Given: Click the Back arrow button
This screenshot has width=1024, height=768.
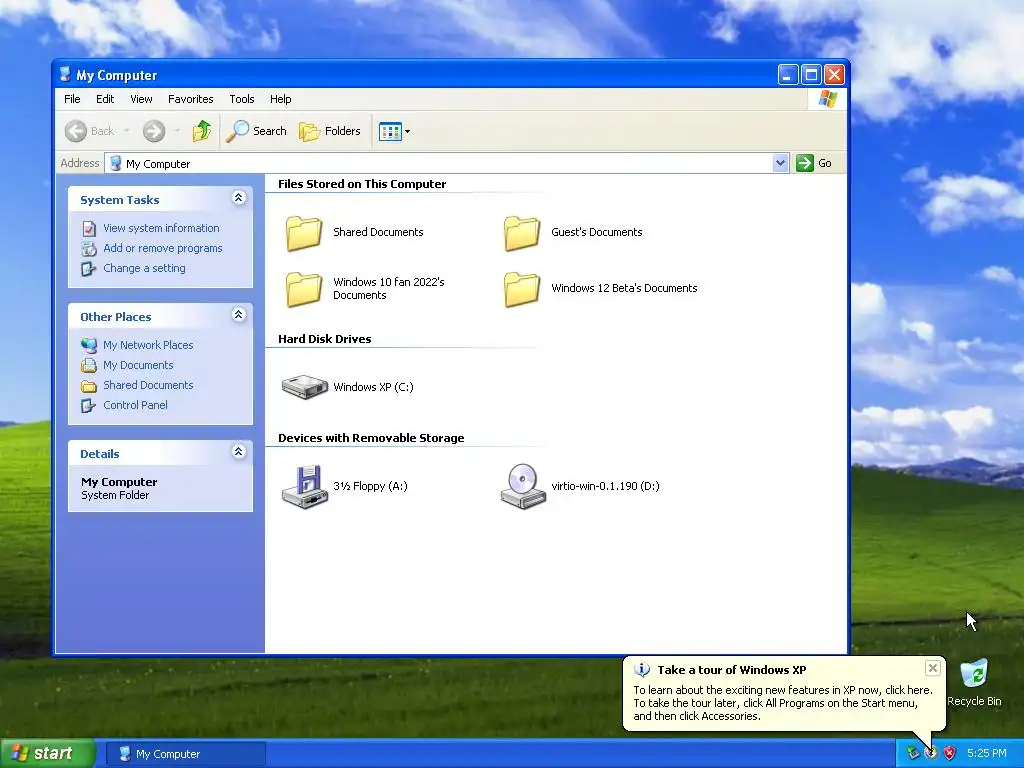Looking at the screenshot, I should [x=89, y=131].
